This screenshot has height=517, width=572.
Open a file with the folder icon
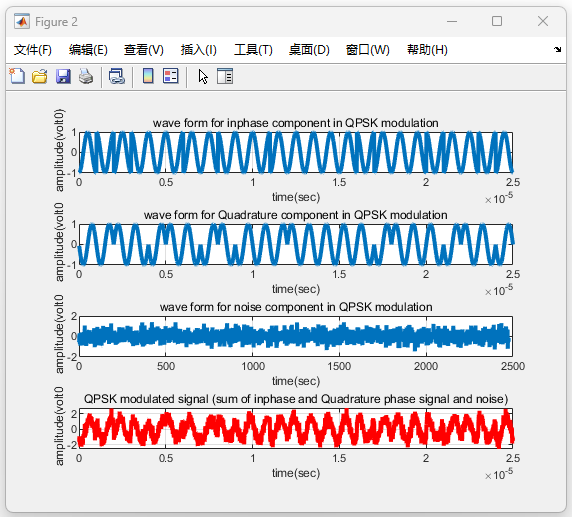pos(39,77)
